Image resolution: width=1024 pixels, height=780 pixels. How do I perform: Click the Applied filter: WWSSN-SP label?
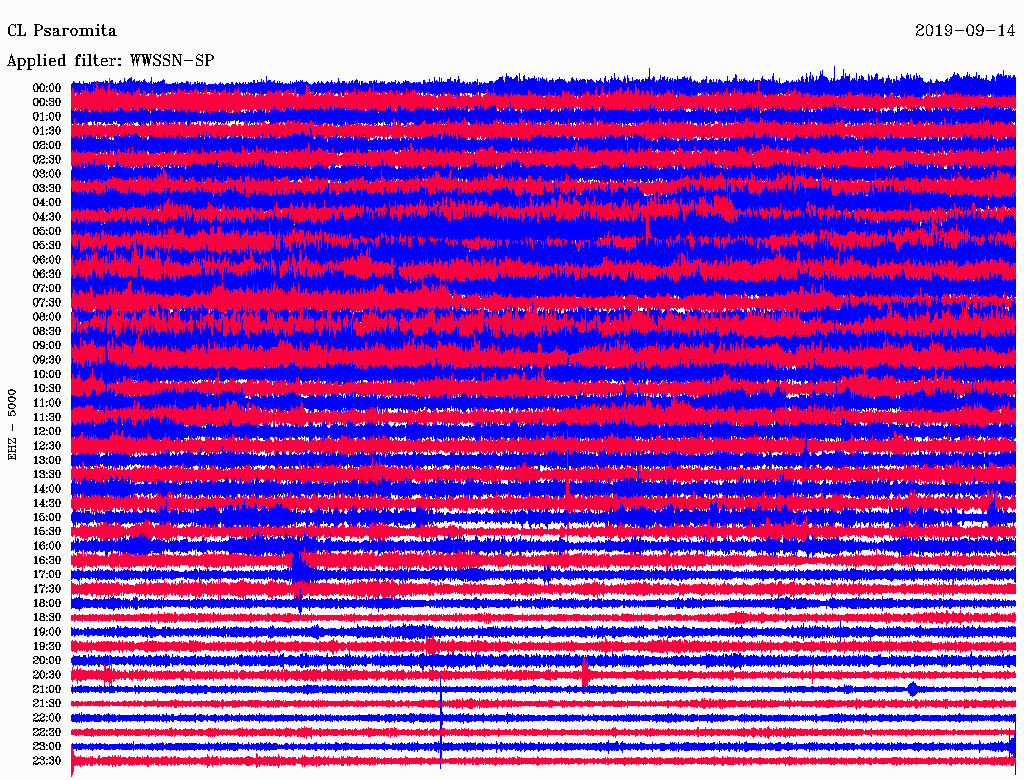pyautogui.click(x=110, y=61)
